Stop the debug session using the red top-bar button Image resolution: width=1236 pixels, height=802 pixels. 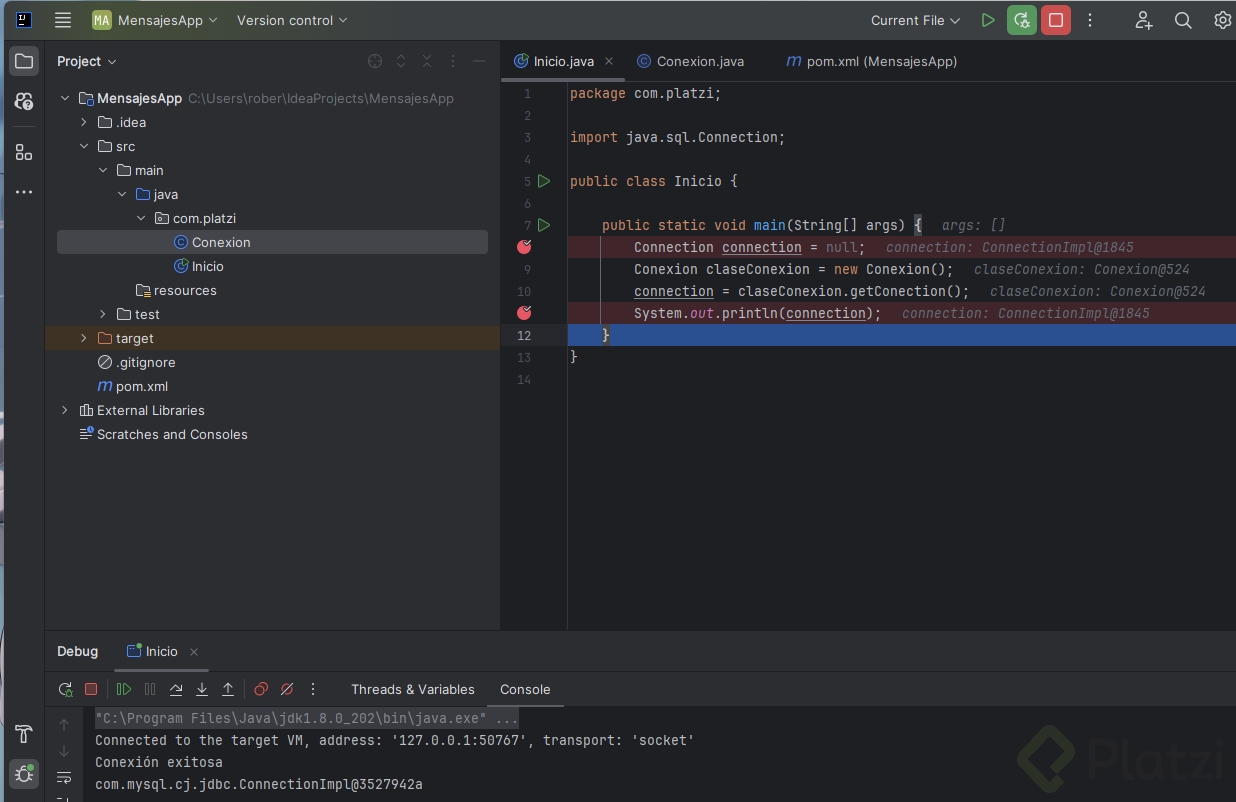tap(1055, 20)
